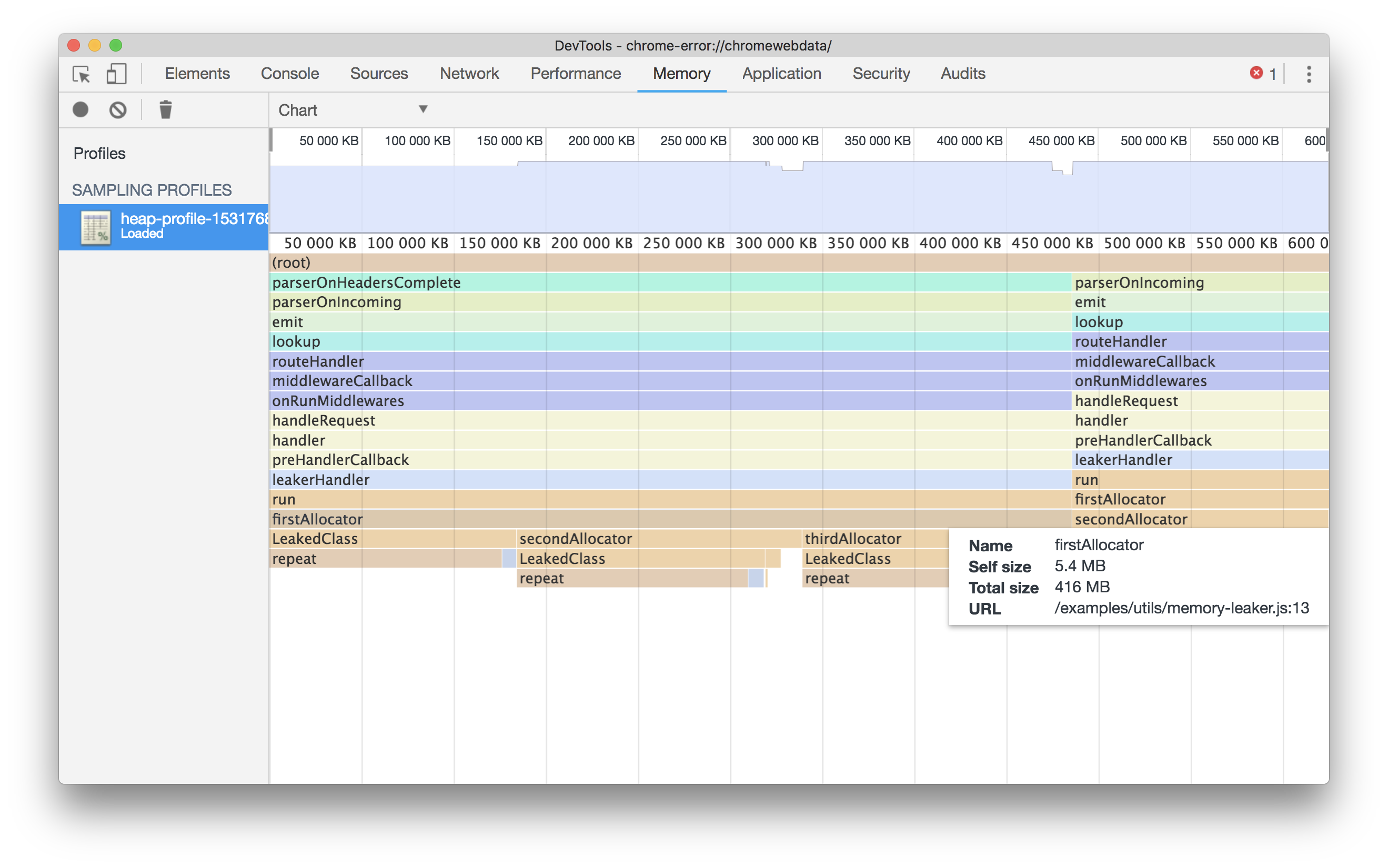Click the right-side secondAllocator bar
Viewport: 1388px width, 868px height.
coord(1200,519)
